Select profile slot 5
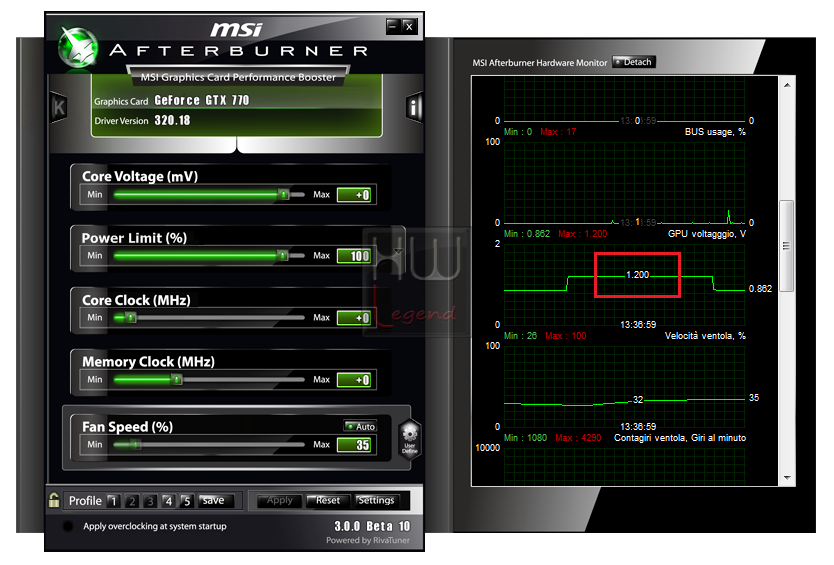834x565 pixels. [186, 501]
